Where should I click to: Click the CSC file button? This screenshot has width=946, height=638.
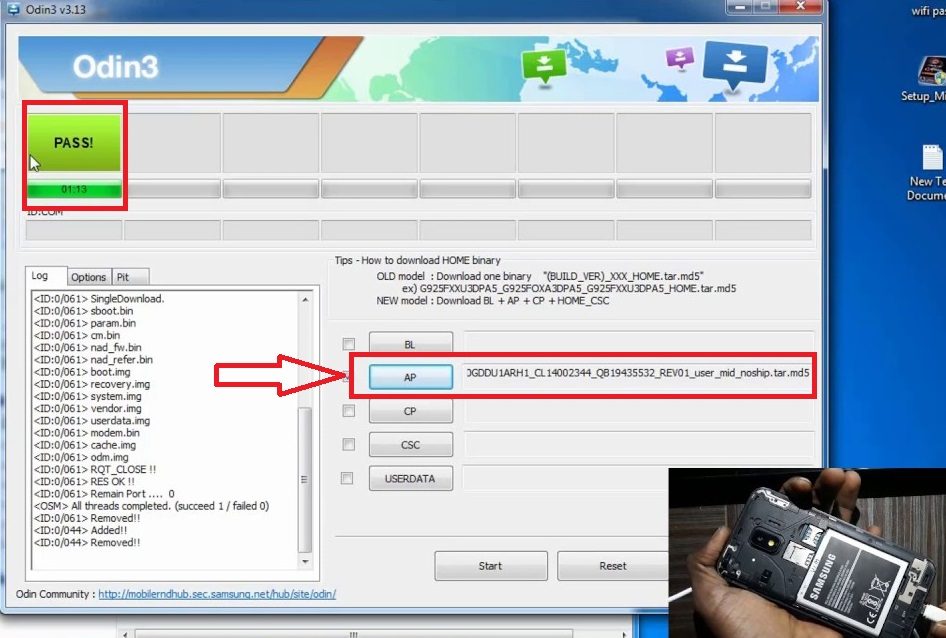click(x=410, y=445)
